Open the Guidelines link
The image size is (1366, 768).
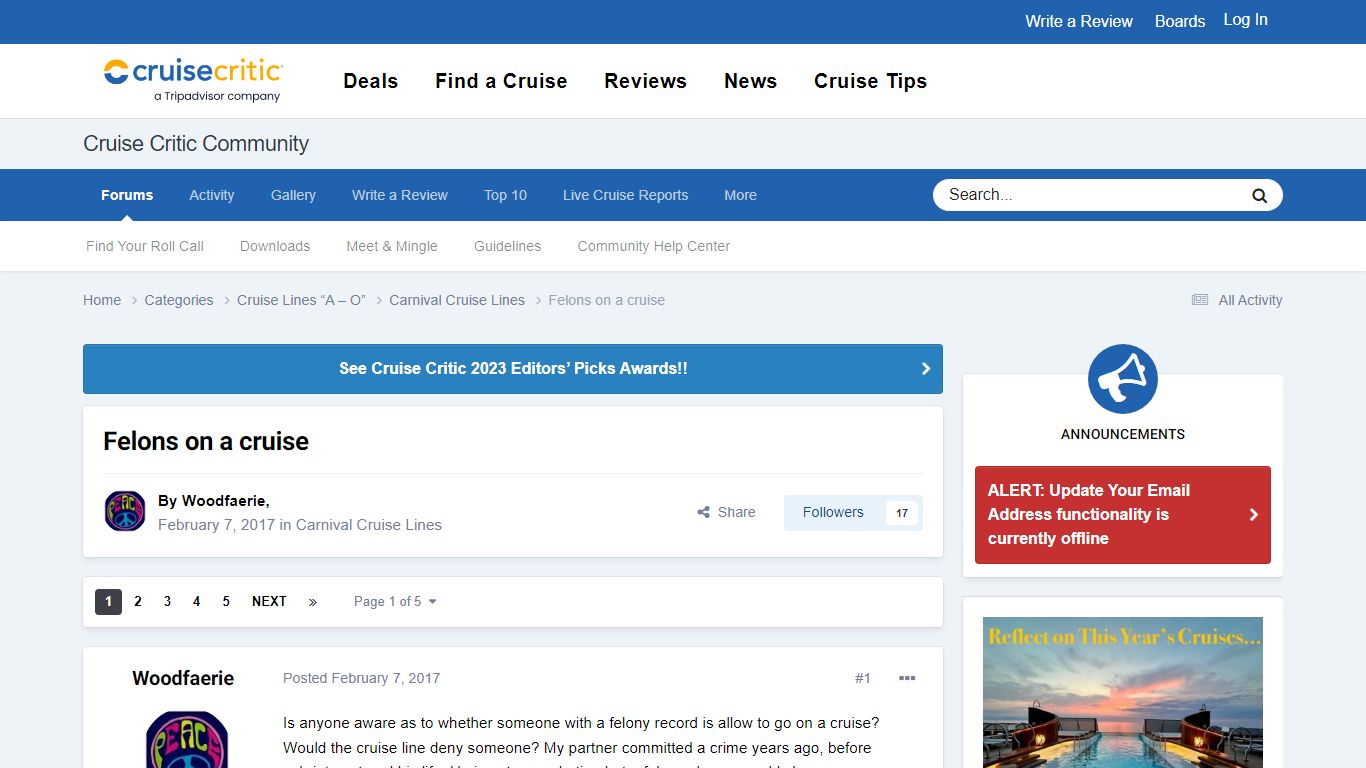[508, 246]
